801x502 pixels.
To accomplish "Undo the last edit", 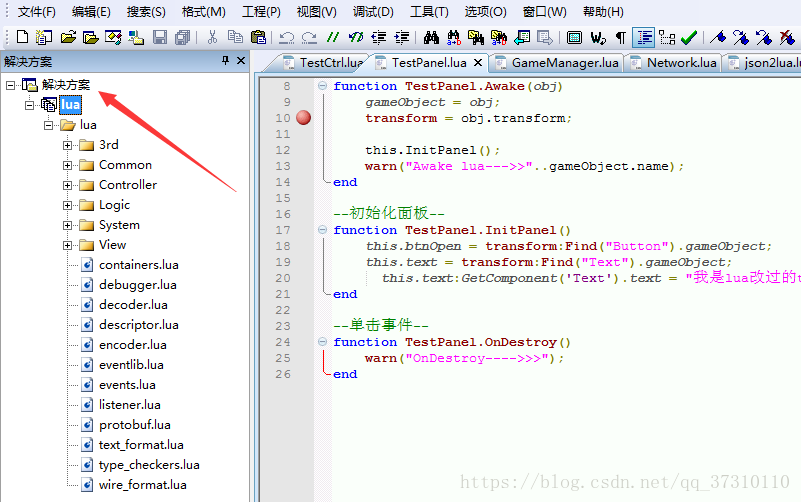I will coord(287,37).
